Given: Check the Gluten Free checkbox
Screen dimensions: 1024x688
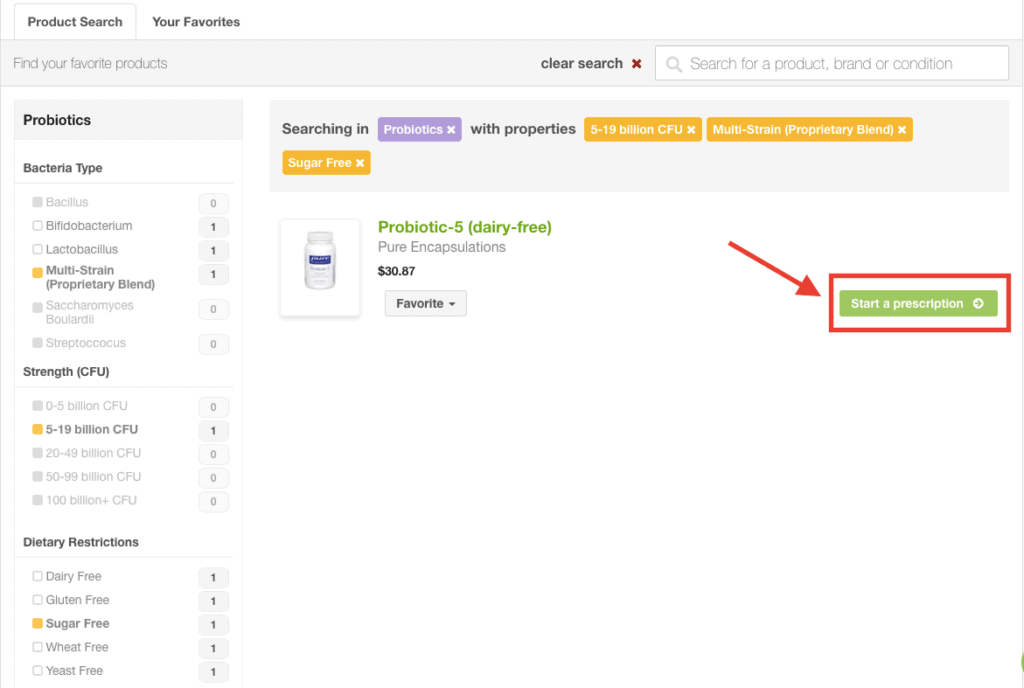Looking at the screenshot, I should pyautogui.click(x=37, y=600).
